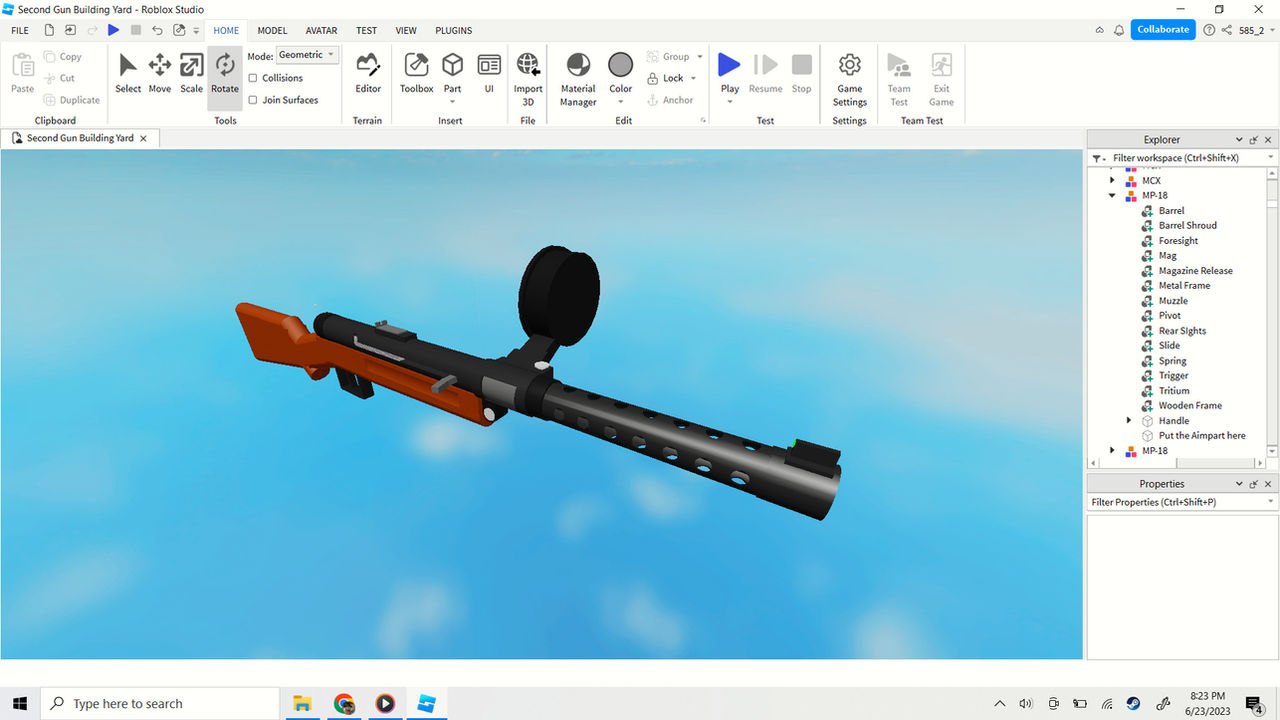Screen dimensions: 1280x720
Task: Select Barrel Shroud in Explorer
Action: pos(1188,226)
